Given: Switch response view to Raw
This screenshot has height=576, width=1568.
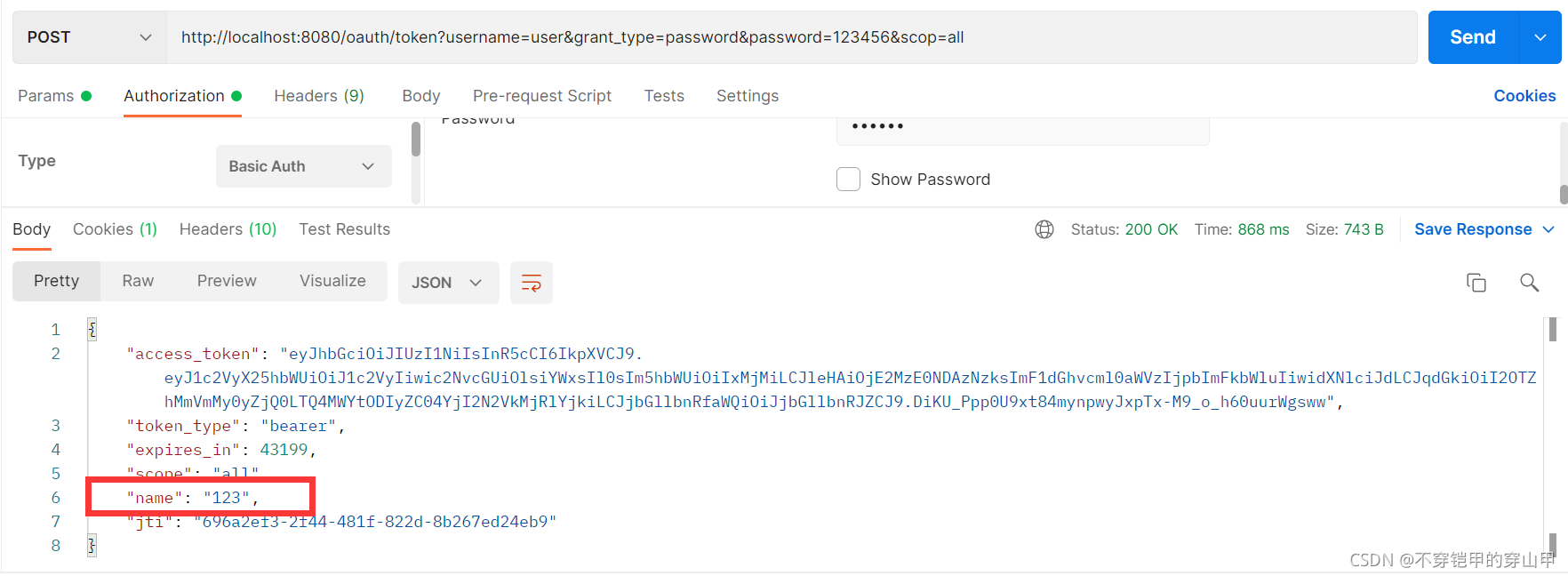Looking at the screenshot, I should click(x=137, y=280).
